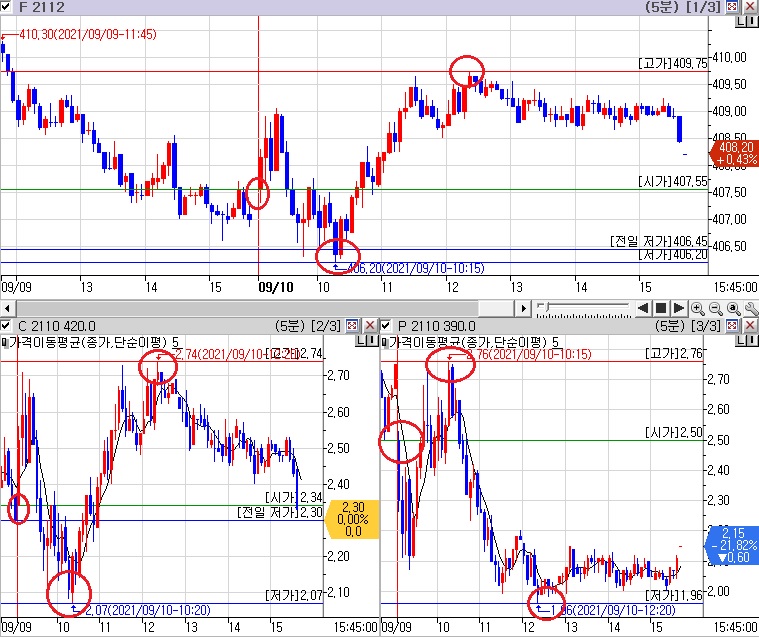Click the blue 2.15 -21.82% price tag
759x637 pixels.
click(x=732, y=546)
